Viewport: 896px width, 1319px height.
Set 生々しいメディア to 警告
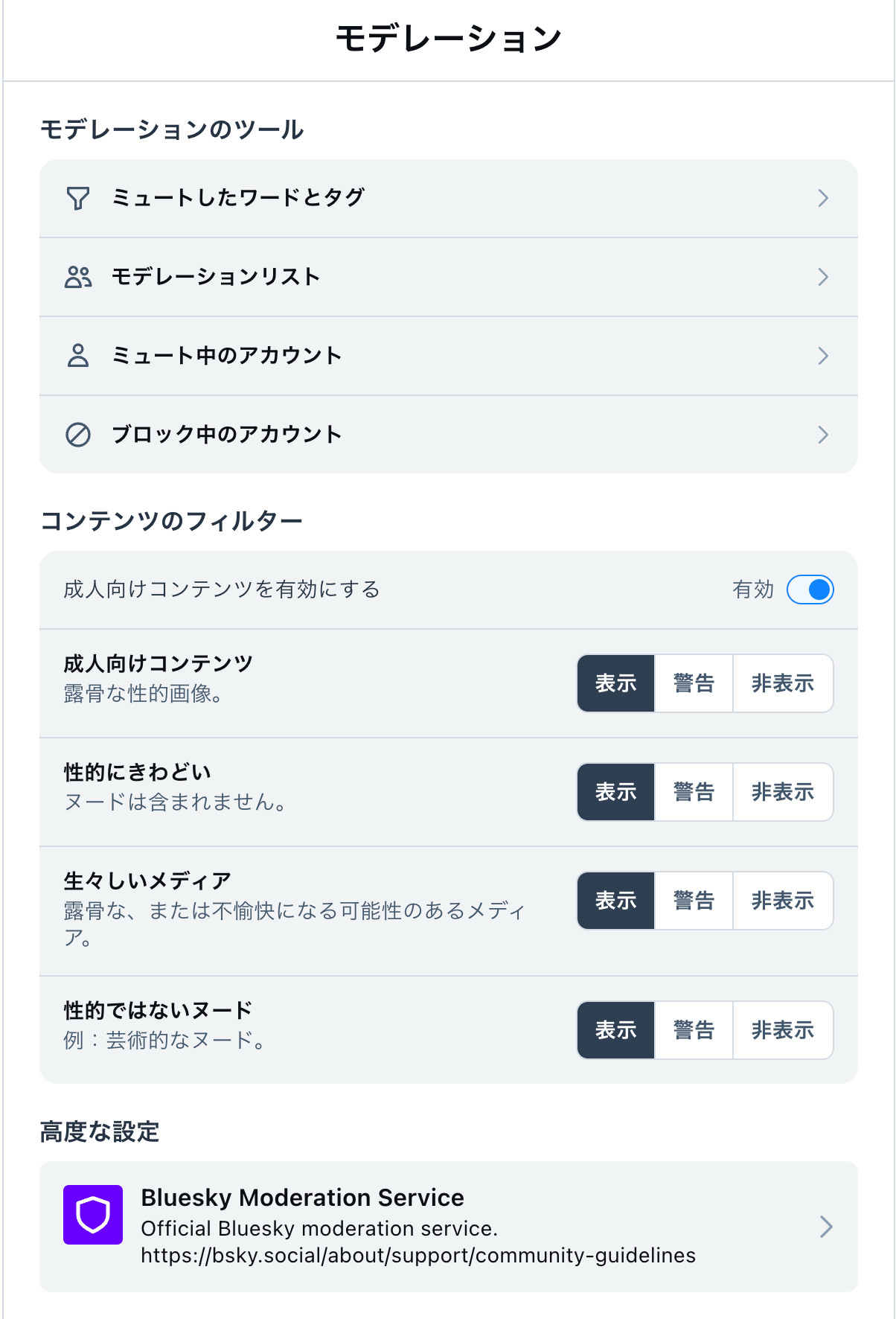[x=694, y=901]
